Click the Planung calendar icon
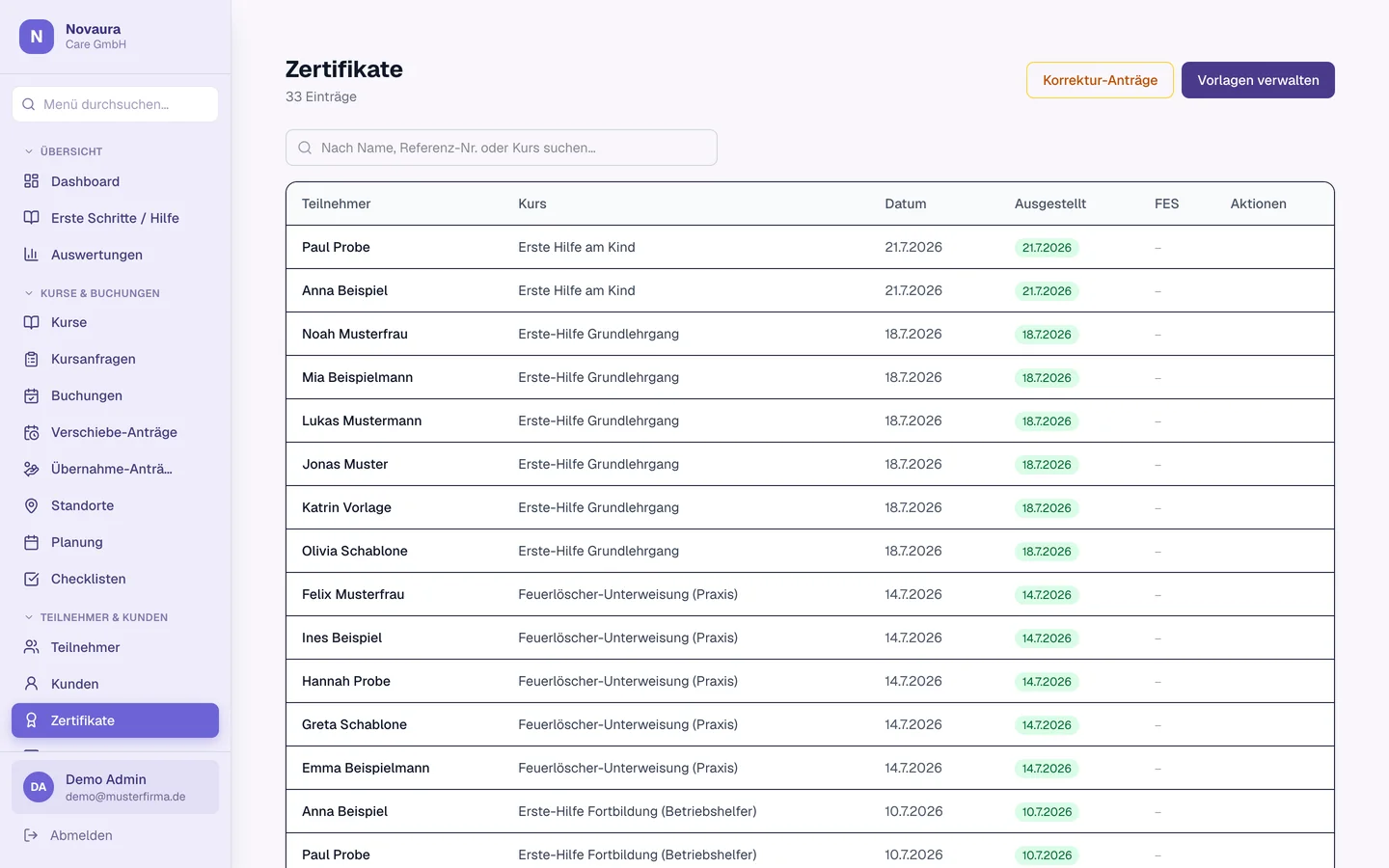Image resolution: width=1389 pixels, height=868 pixels. [x=31, y=542]
